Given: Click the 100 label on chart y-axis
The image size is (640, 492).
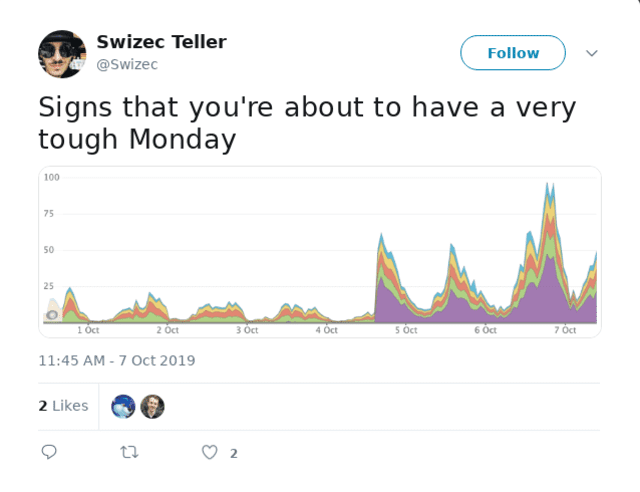Looking at the screenshot, I should click(52, 178).
